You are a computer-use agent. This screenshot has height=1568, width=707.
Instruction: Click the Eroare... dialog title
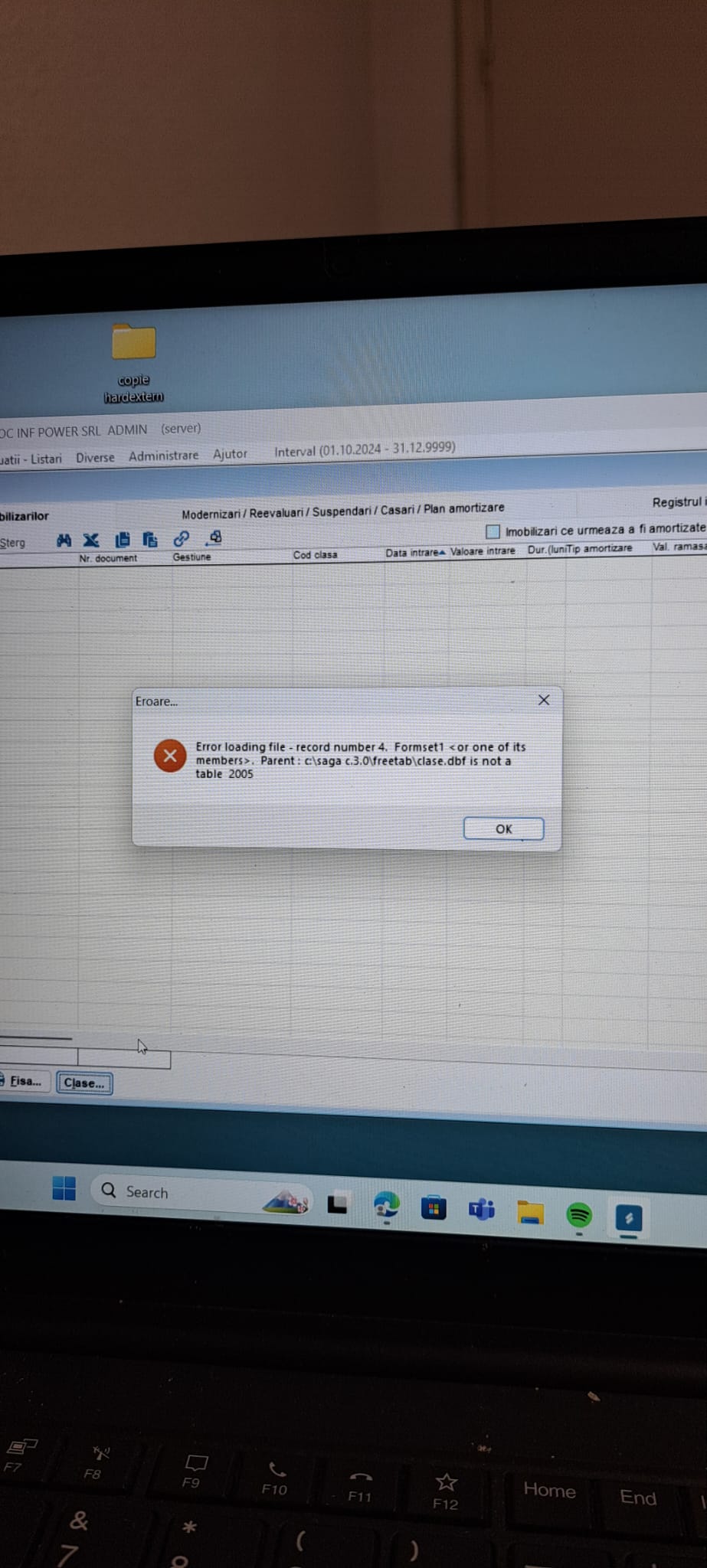pyautogui.click(x=156, y=701)
